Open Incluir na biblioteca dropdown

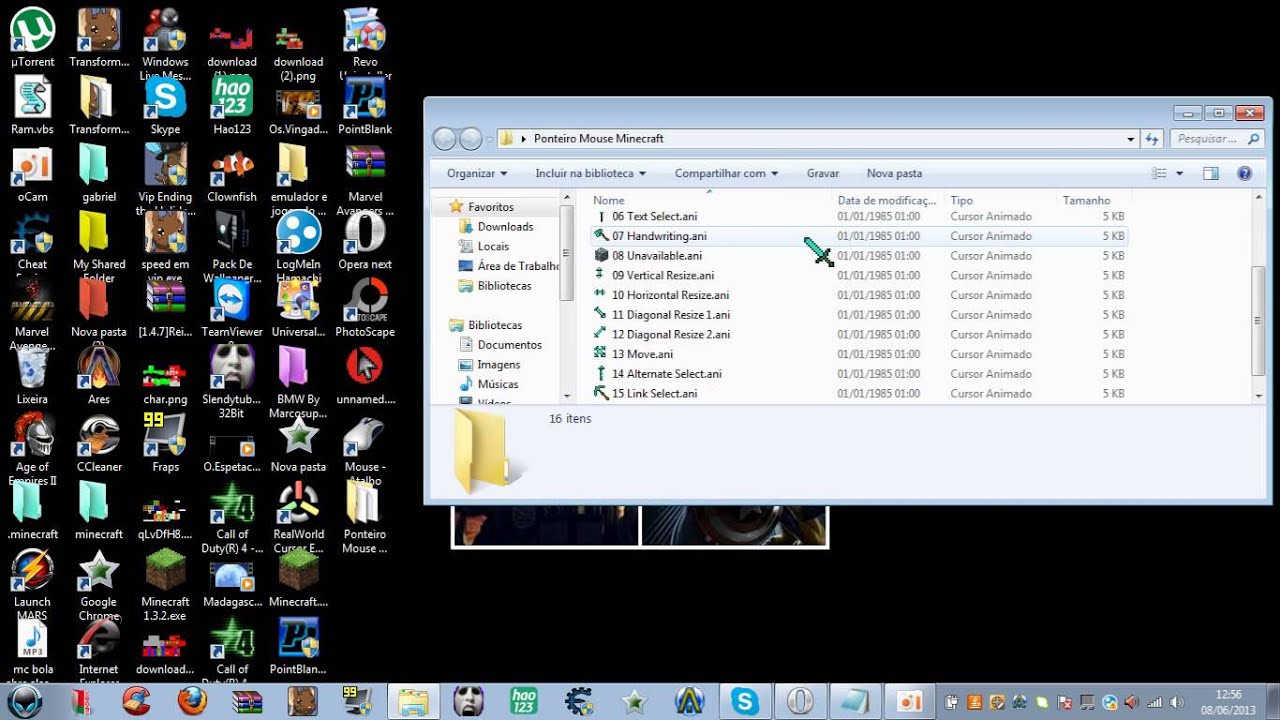click(x=590, y=173)
